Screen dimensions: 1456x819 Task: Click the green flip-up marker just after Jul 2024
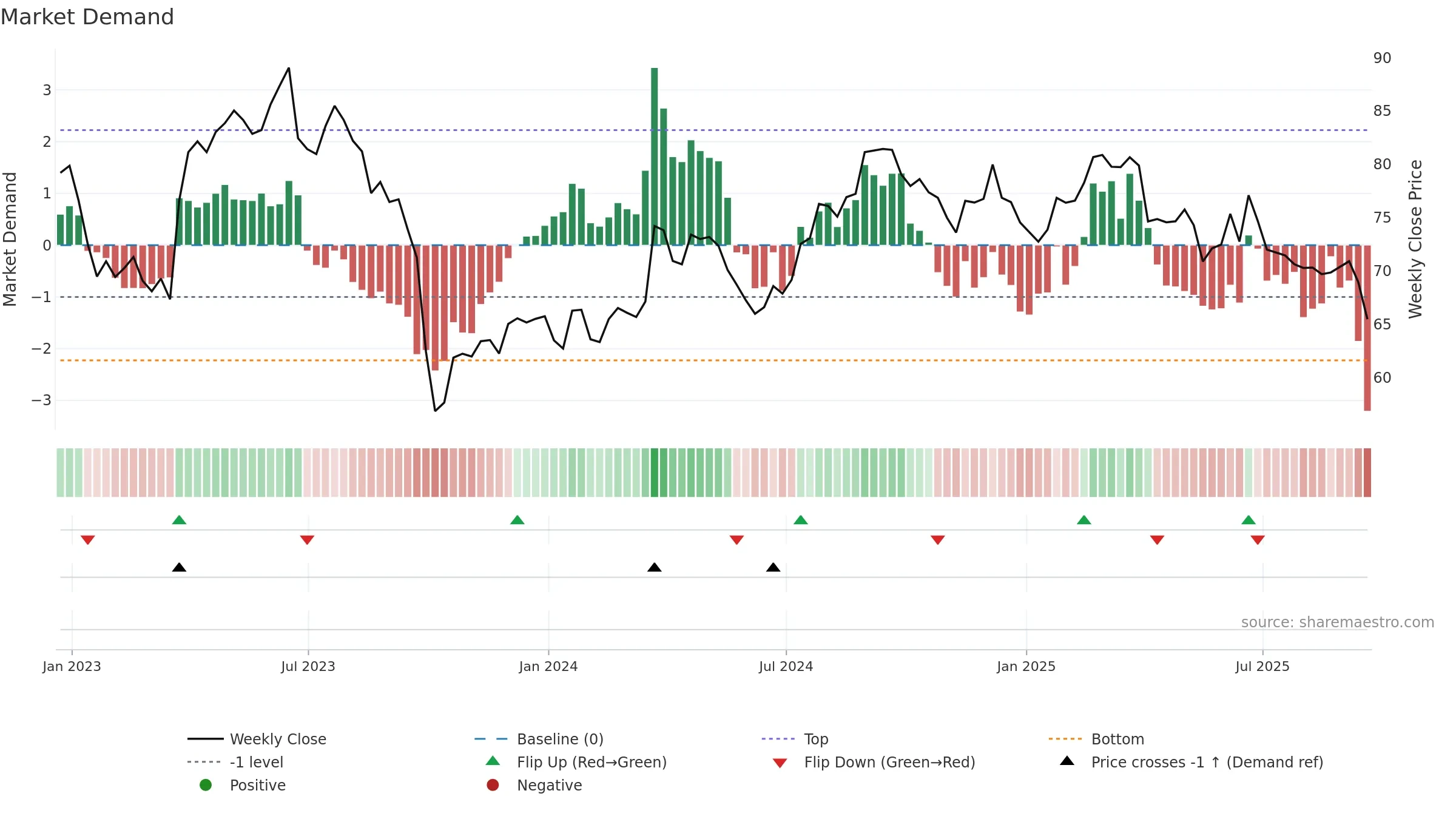point(801,520)
